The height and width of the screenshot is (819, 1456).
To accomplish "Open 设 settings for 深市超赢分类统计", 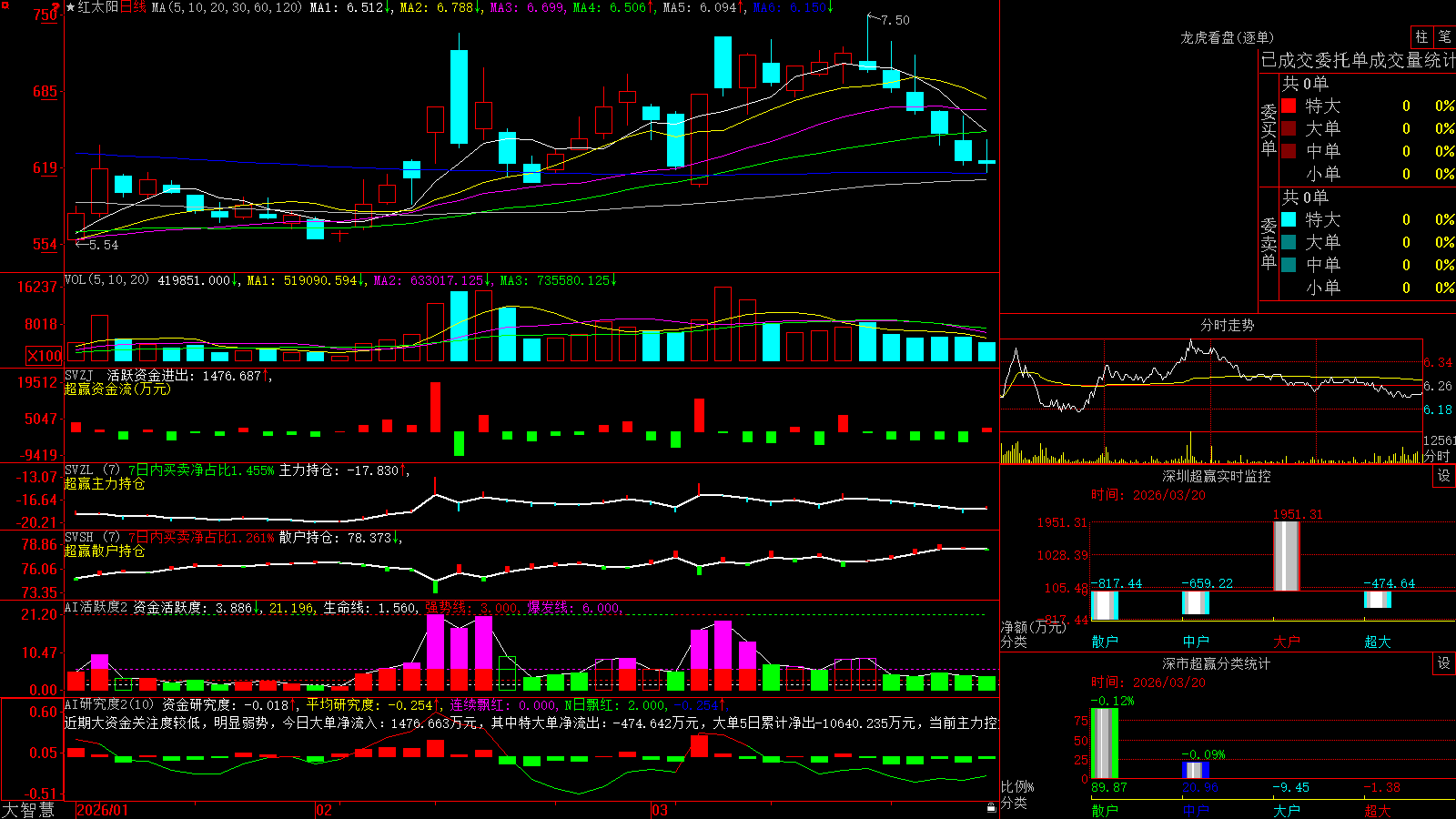I will coord(1444,663).
